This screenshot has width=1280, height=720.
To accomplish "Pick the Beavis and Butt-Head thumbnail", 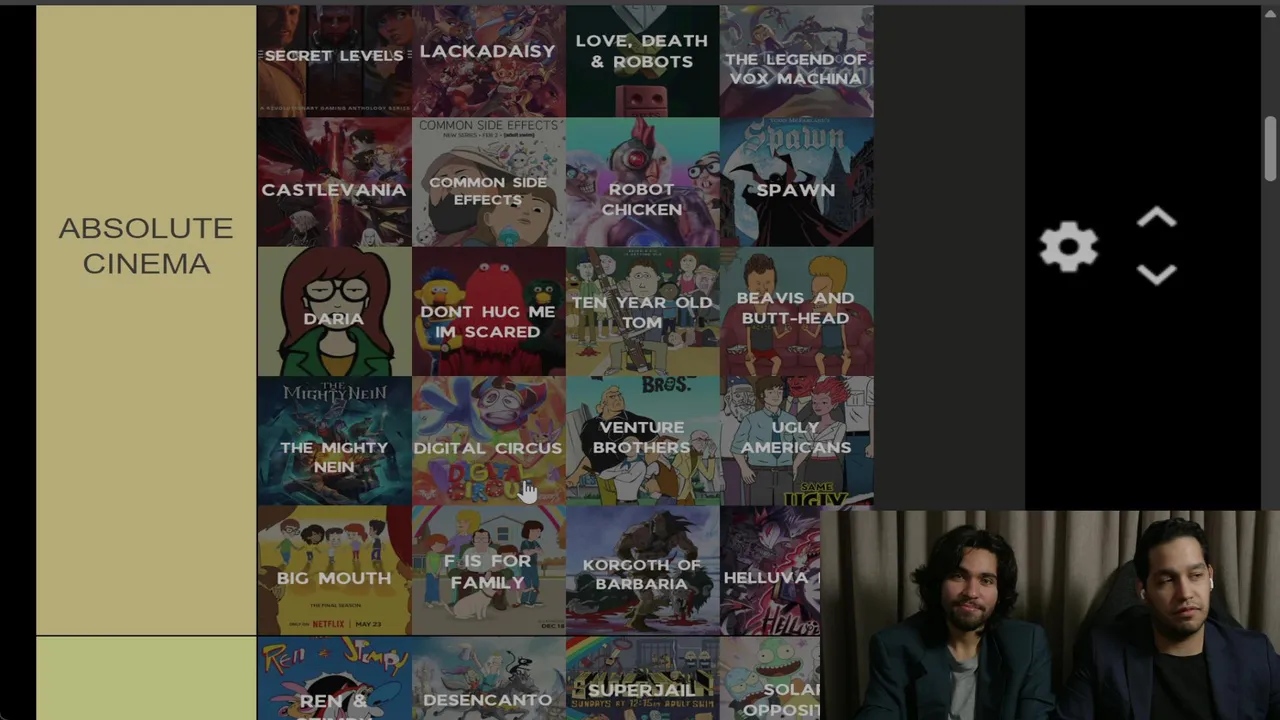I will [796, 311].
